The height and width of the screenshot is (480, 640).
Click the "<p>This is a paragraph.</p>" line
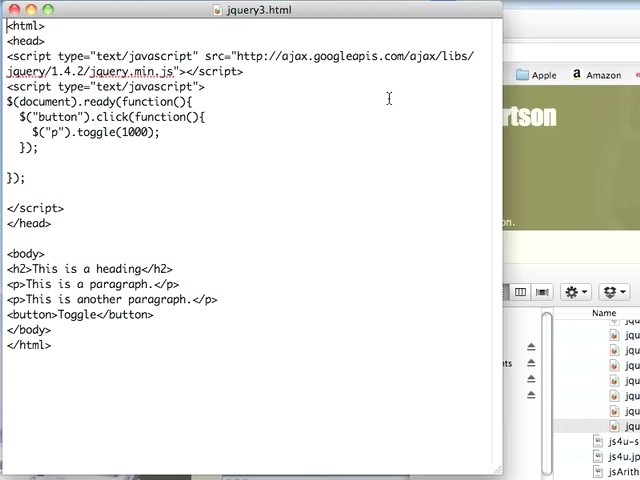(93, 284)
